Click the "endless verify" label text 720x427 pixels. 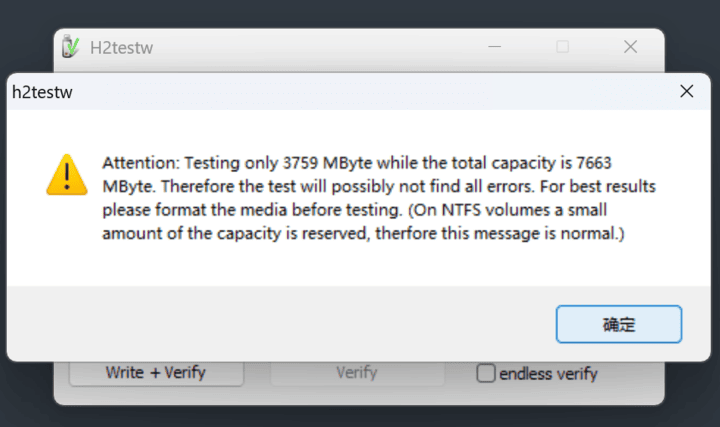point(548,374)
